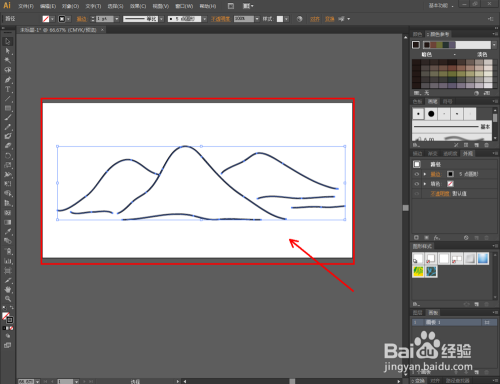Open the Type 文字(T) menu
This screenshot has height=384, width=500.
(93, 6)
